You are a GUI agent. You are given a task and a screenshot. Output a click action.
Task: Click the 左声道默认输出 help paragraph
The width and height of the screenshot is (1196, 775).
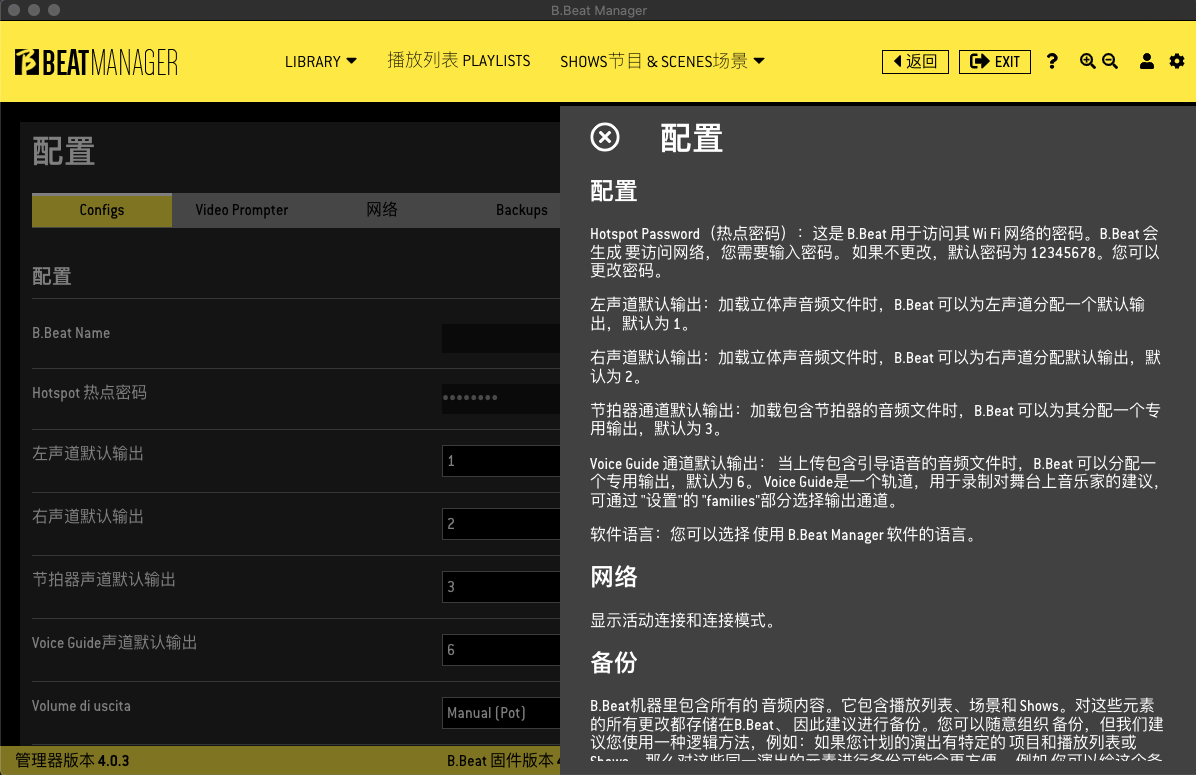click(x=867, y=314)
